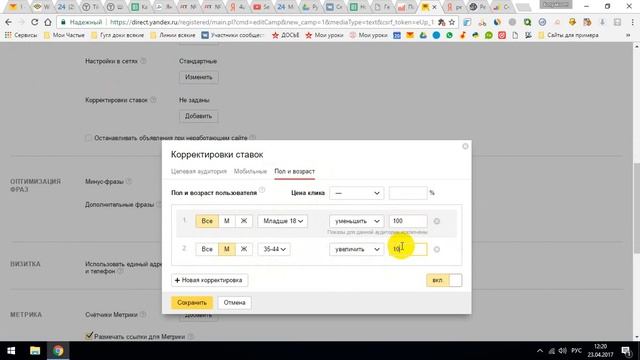The width and height of the screenshot is (640, 360).
Task: Select Все gender in row 1
Action: (x=207, y=221)
